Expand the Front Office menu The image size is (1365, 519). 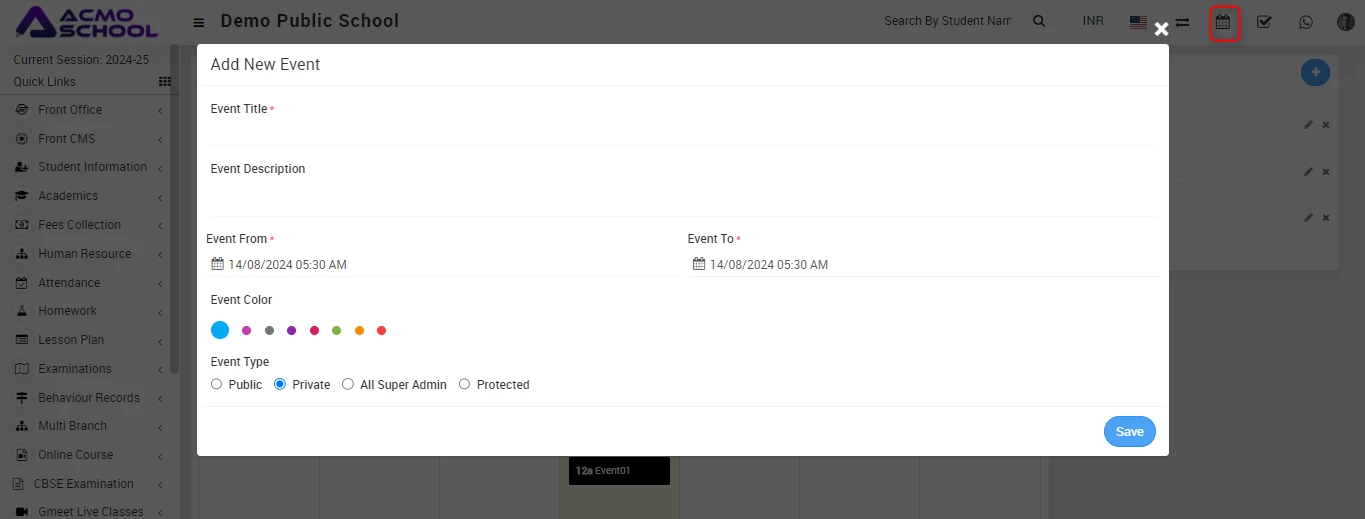coord(70,110)
